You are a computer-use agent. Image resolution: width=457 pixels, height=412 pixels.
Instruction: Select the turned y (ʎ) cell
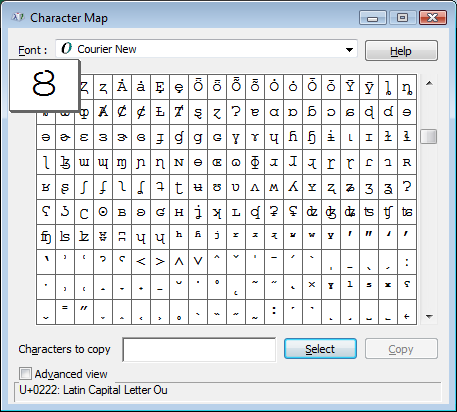[x=293, y=187]
